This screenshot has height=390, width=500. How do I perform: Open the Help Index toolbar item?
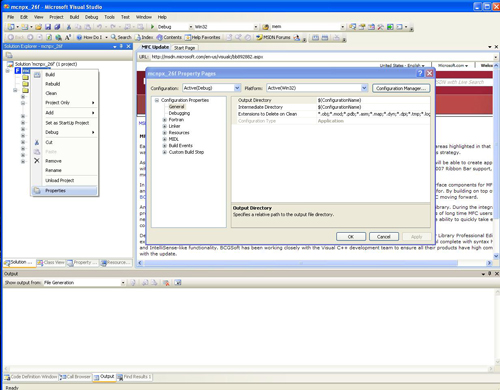pos(144,37)
